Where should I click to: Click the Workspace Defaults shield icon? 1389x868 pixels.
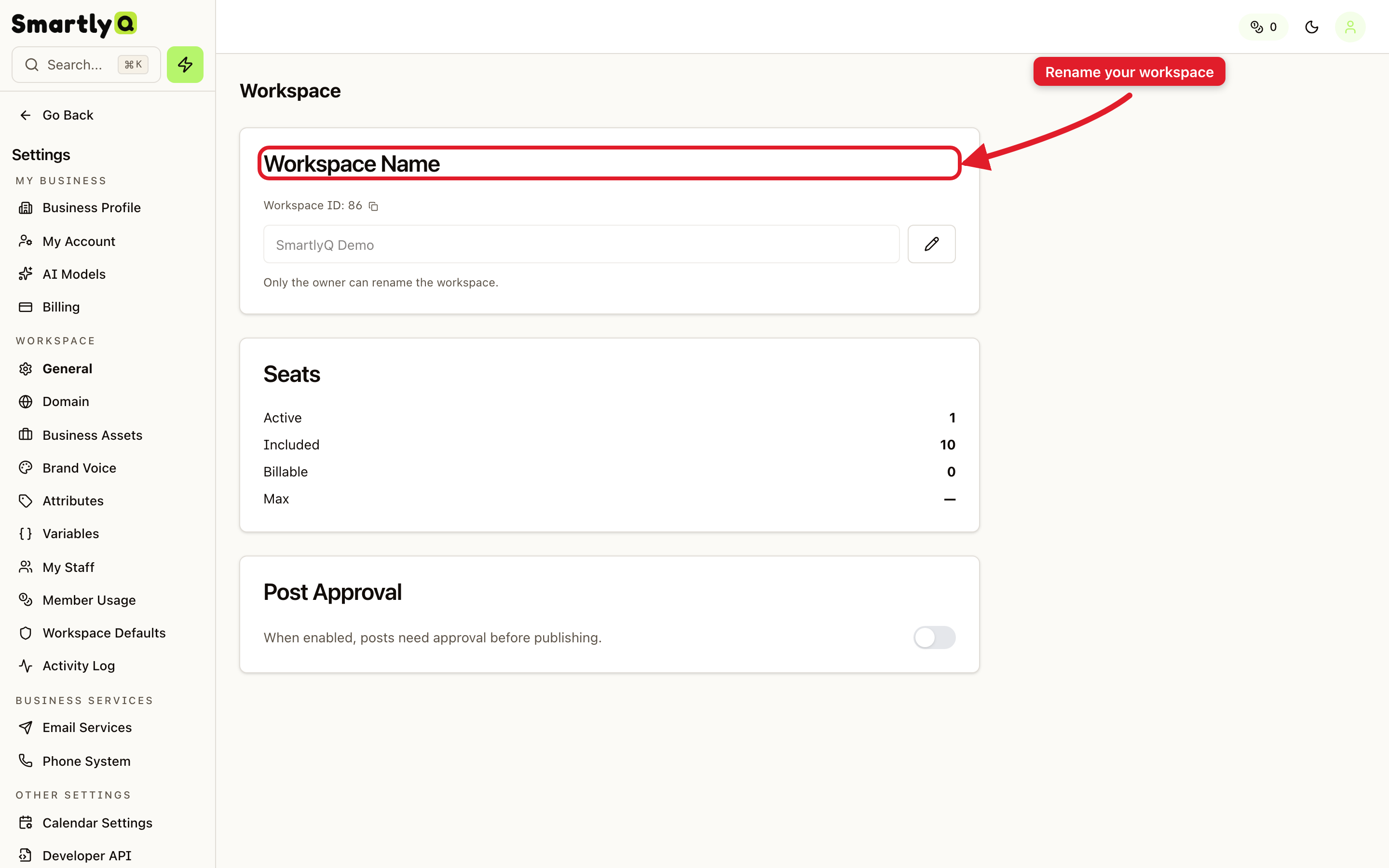(25, 633)
